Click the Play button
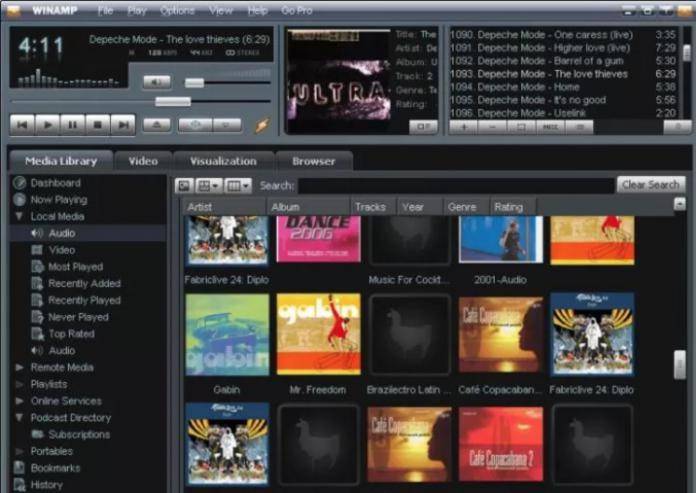Viewport: 696px width, 493px height. [47, 125]
